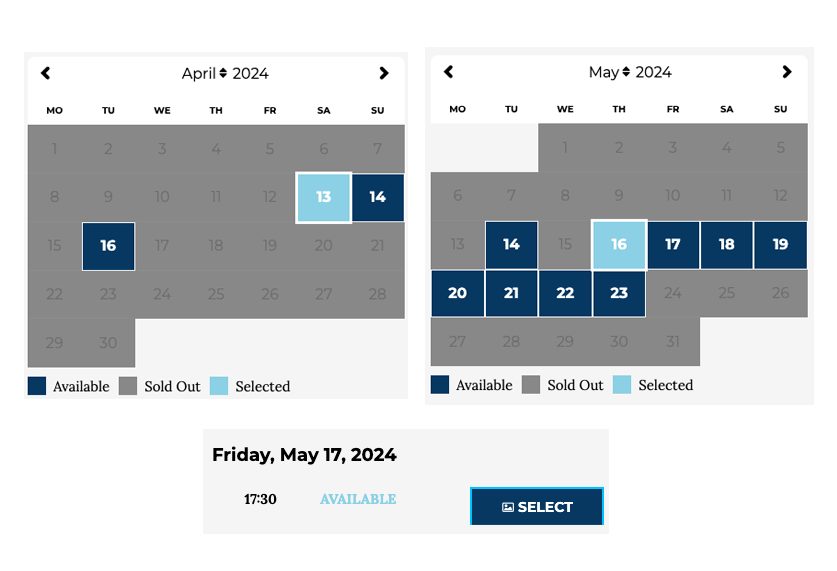The height and width of the screenshot is (571, 837).
Task: Select May 17 available date
Action: pos(673,244)
